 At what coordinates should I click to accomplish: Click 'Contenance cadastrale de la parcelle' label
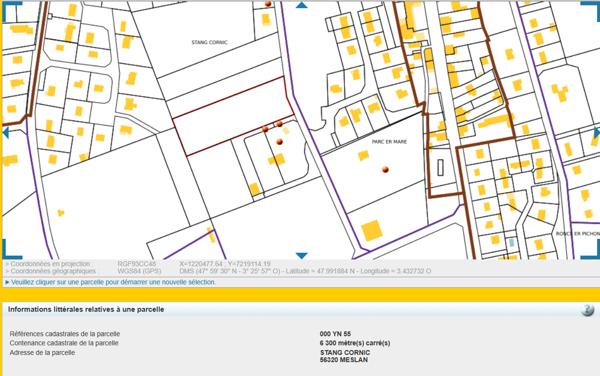pyautogui.click(x=64, y=343)
